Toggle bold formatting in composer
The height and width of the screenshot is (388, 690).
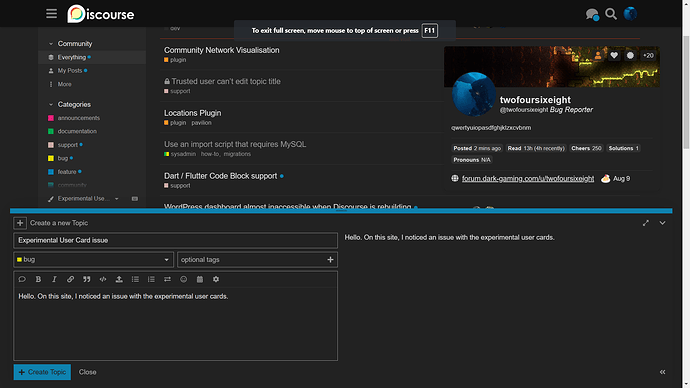[x=38, y=279]
